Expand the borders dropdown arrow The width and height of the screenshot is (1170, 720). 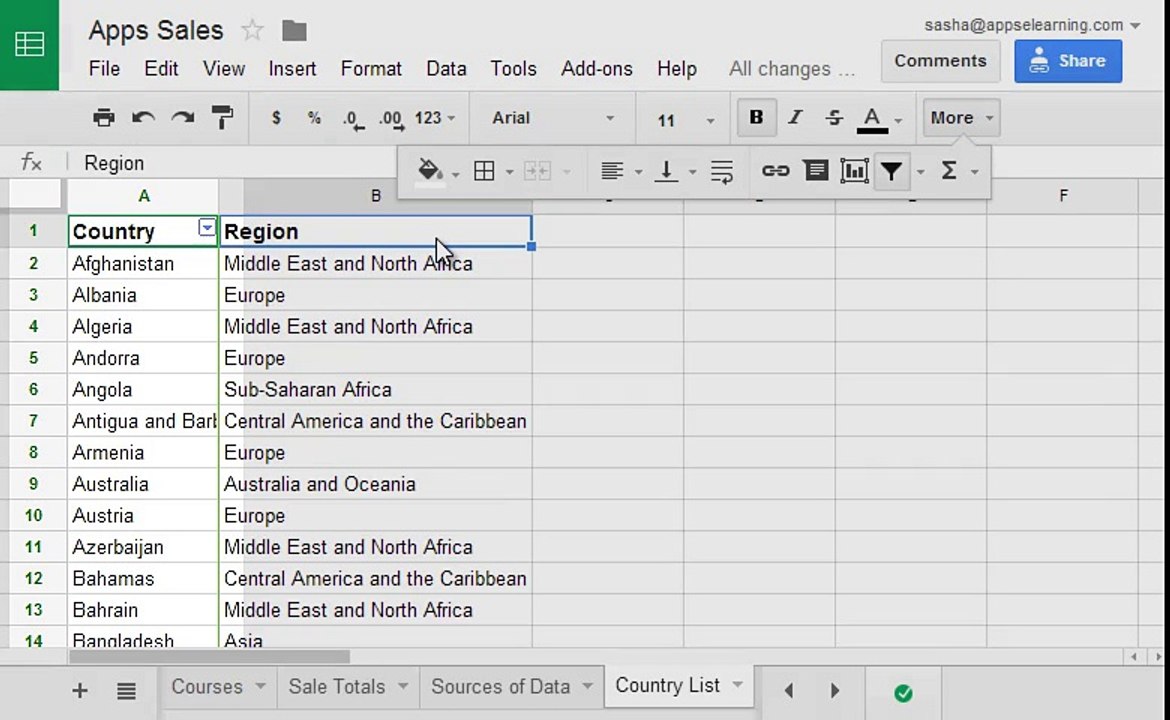tap(510, 172)
